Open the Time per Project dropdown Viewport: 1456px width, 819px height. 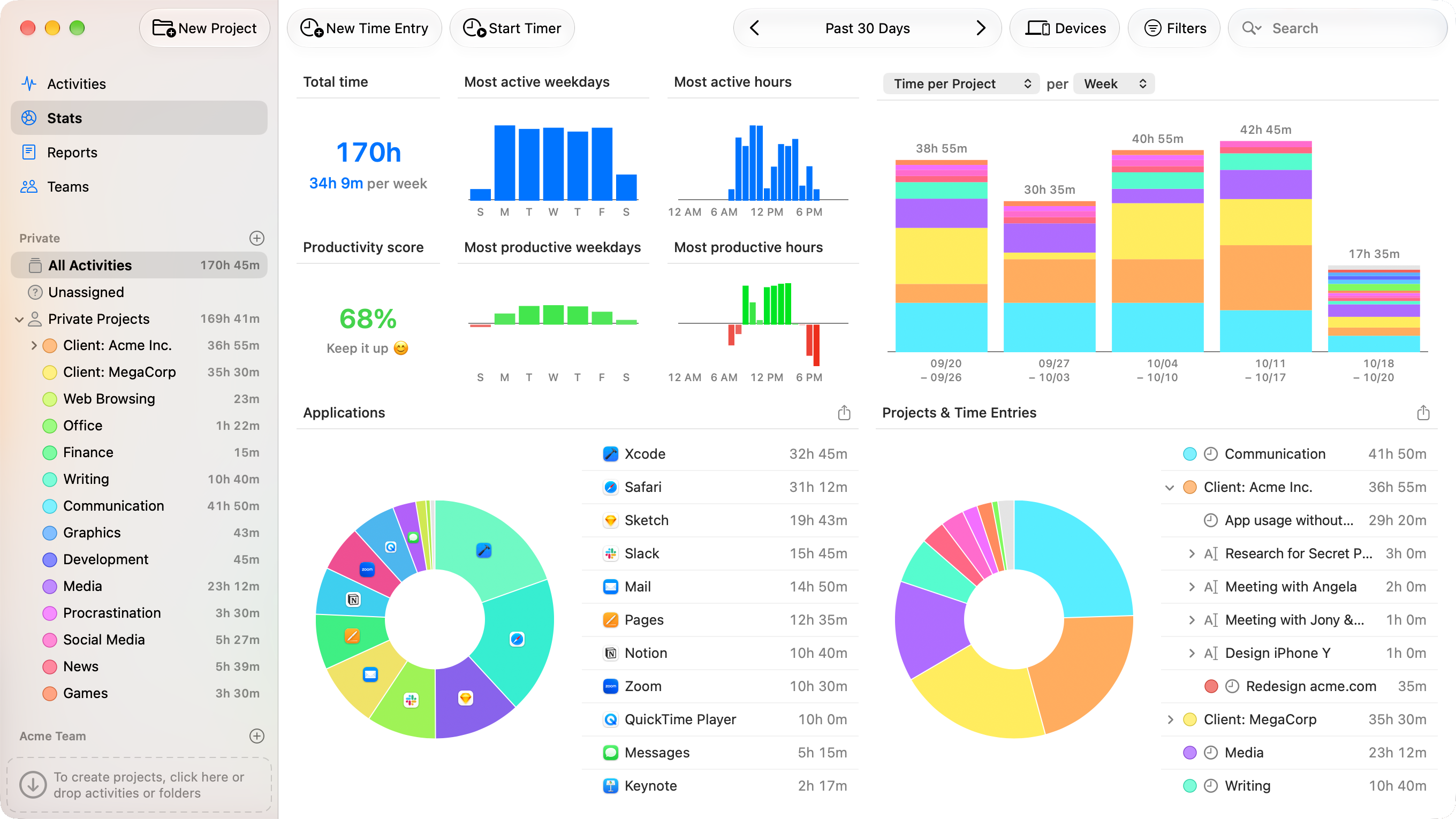961,84
